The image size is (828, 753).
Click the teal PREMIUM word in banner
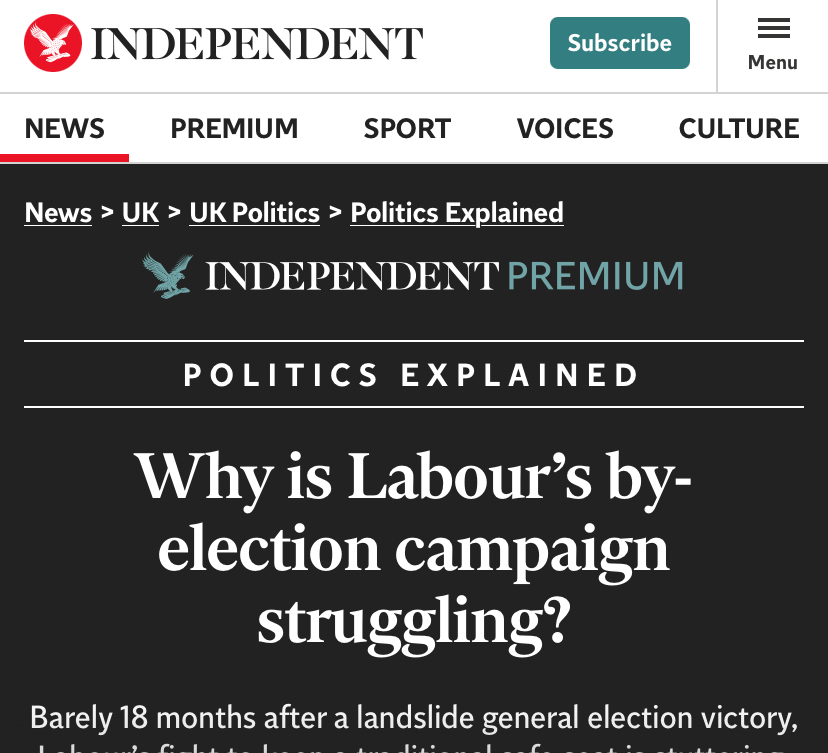(x=596, y=276)
